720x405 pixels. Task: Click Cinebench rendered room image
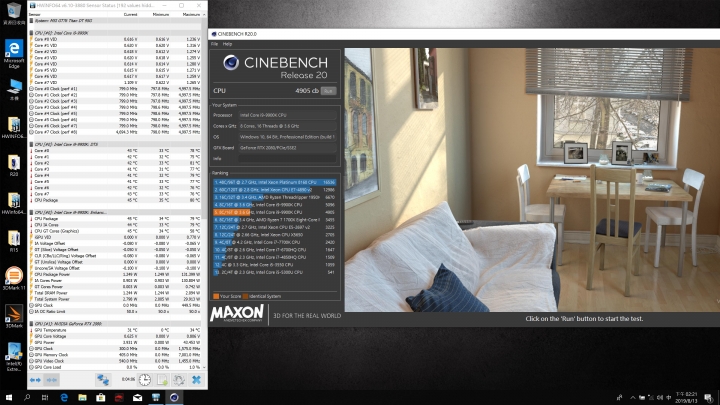pyautogui.click(x=532, y=180)
